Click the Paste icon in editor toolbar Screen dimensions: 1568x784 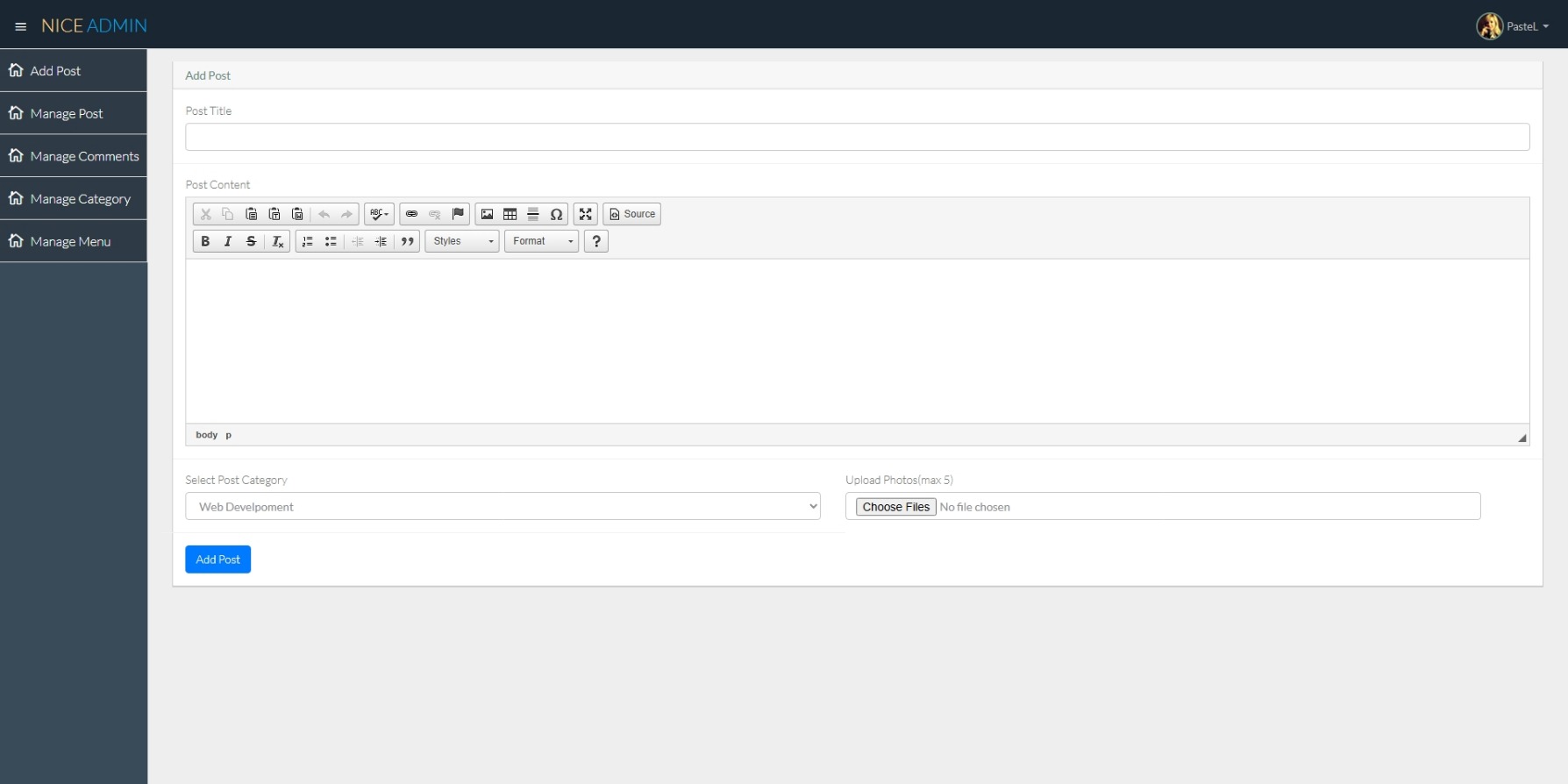click(252, 214)
